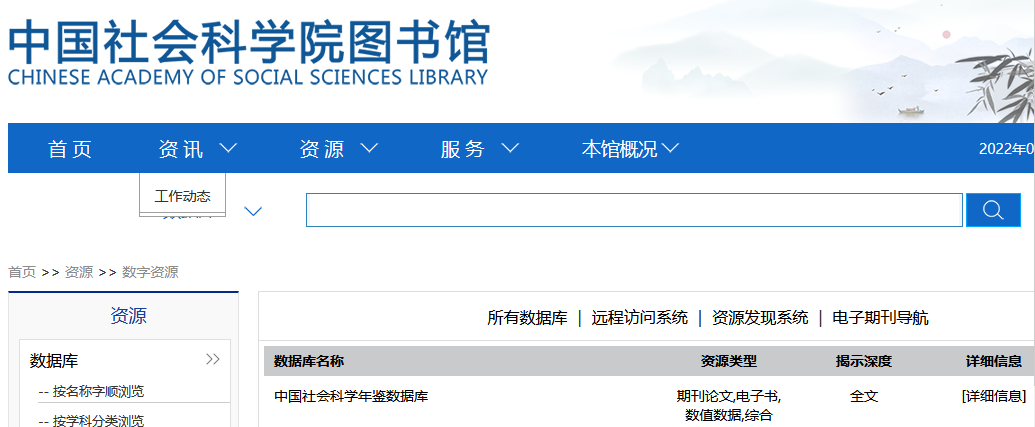
Task: Open the search type dropdown chevron
Action: tap(253, 211)
